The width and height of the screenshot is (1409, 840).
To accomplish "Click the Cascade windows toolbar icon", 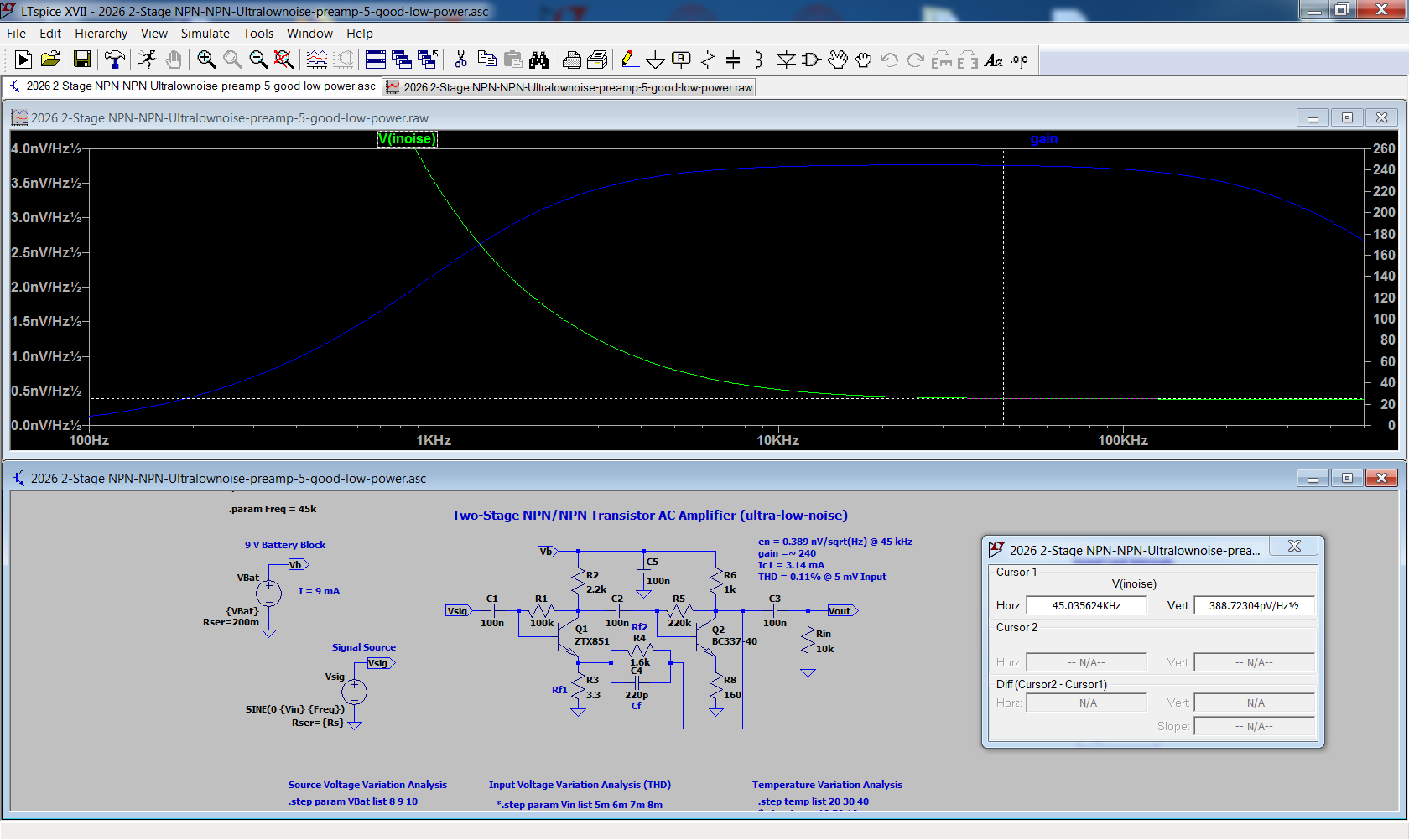I will click(x=402, y=60).
